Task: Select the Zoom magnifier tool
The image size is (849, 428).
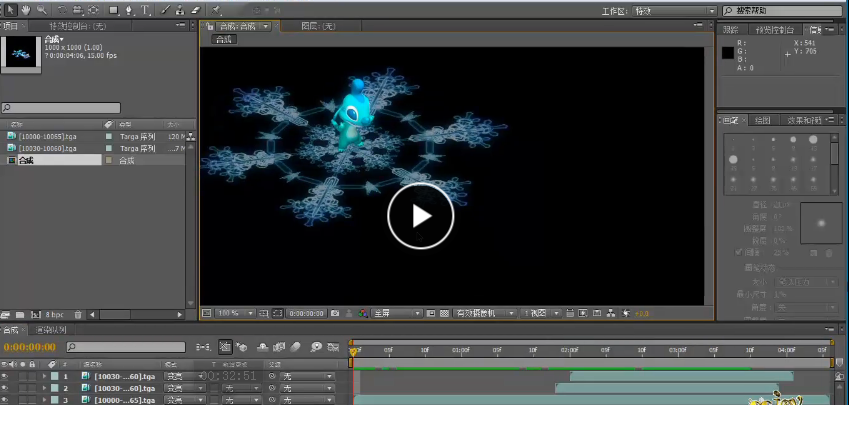Action: 42,10
